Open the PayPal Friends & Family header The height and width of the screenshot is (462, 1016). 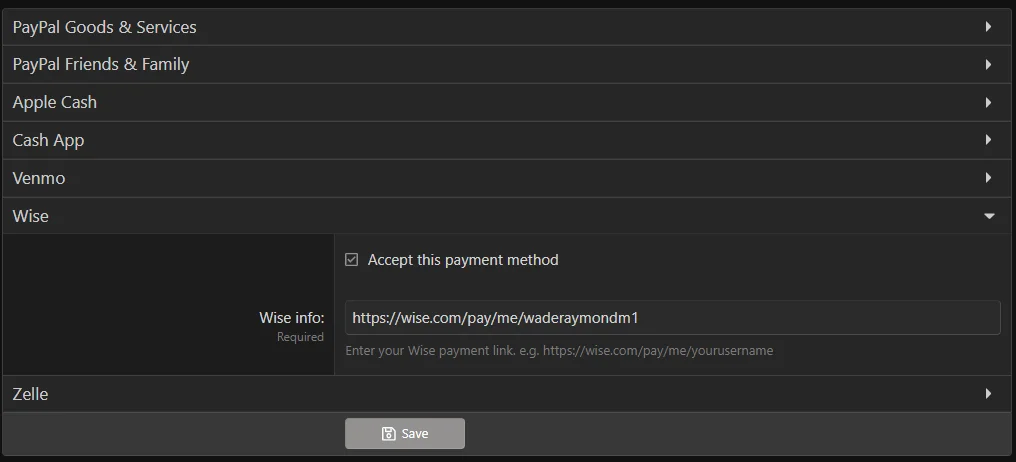point(508,64)
